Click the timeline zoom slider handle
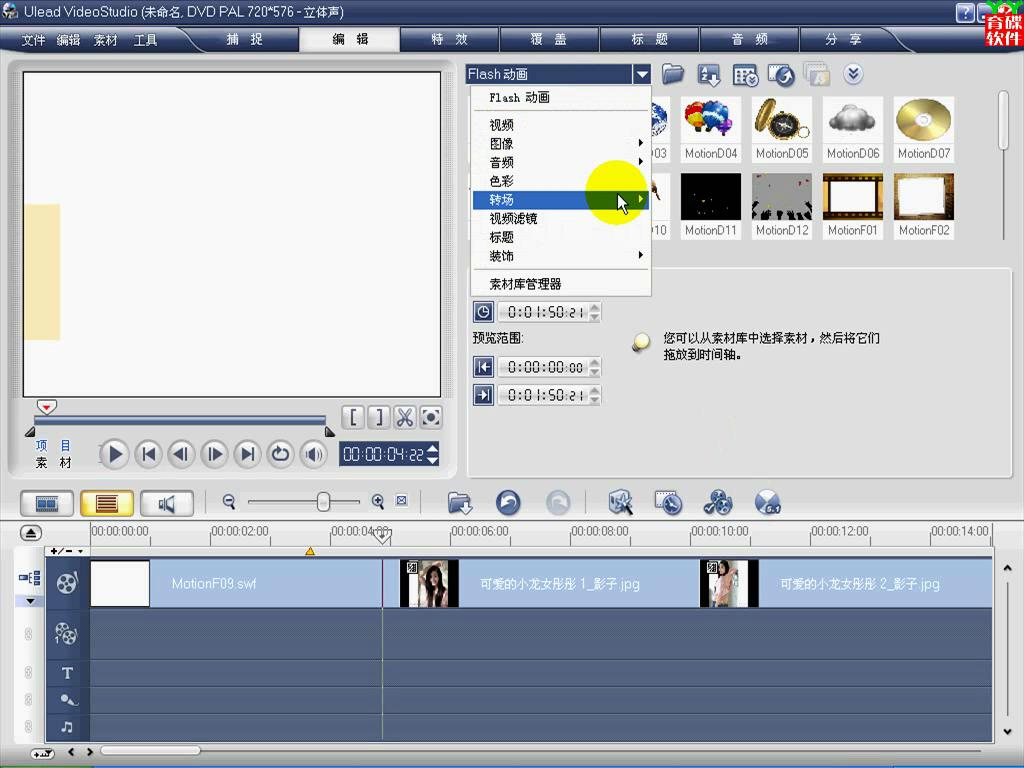Screen dimensions: 1024x768 click(x=323, y=502)
